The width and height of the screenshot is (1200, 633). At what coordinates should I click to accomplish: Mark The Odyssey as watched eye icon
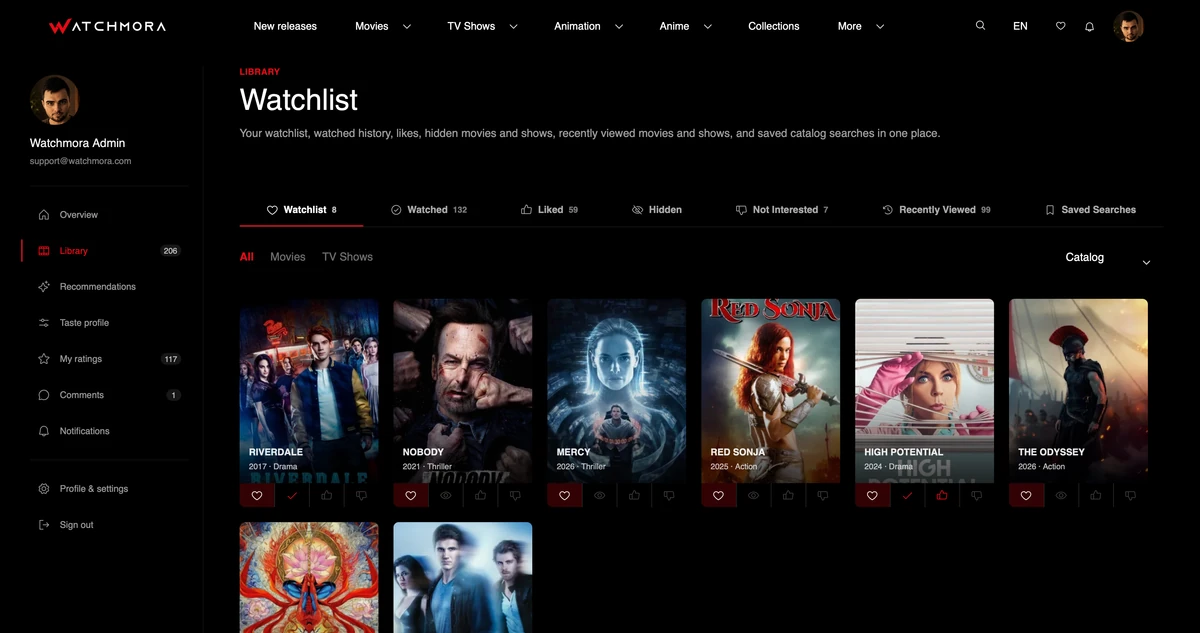pos(1061,495)
